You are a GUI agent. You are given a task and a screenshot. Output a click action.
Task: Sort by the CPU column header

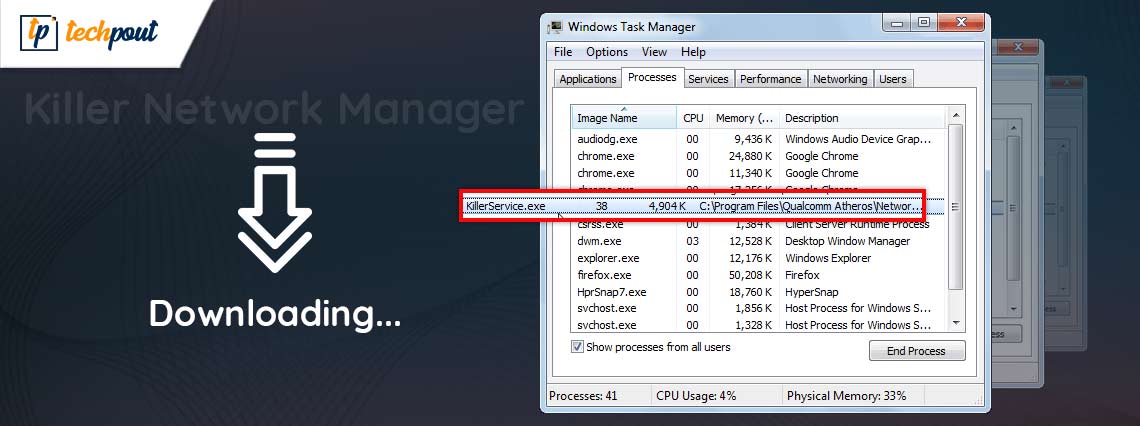click(x=693, y=118)
